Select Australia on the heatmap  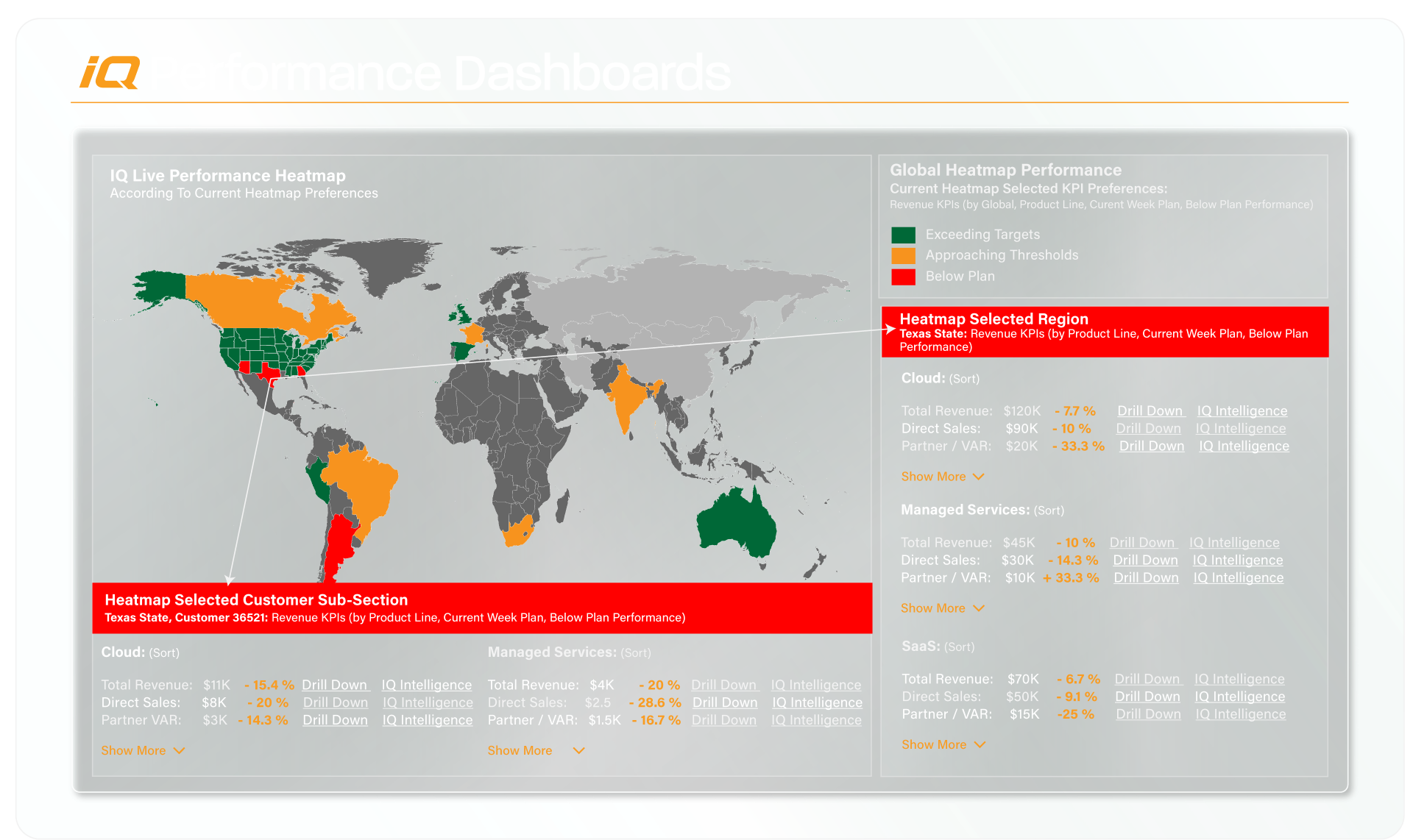pos(734,521)
